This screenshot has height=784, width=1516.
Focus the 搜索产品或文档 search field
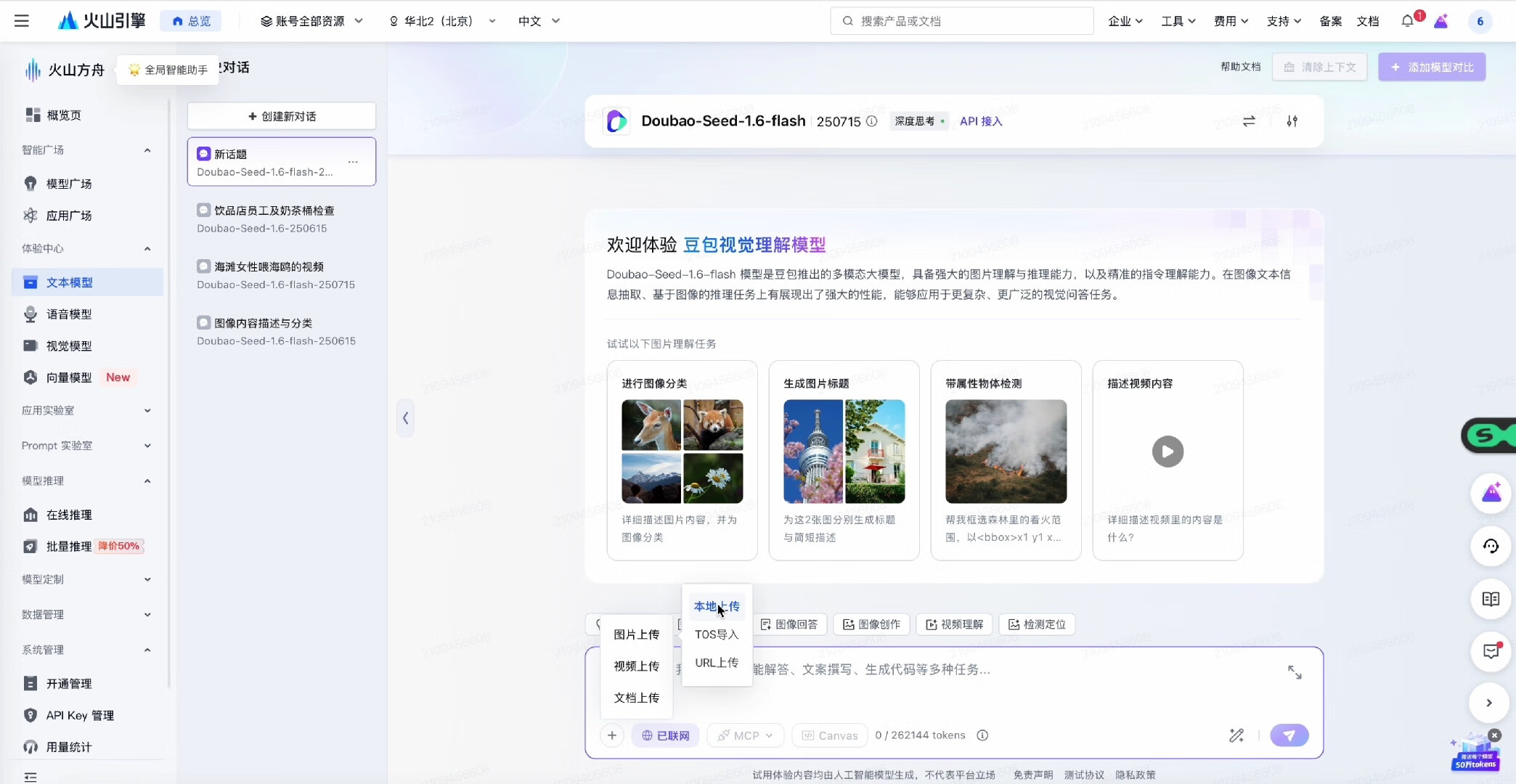[962, 21]
